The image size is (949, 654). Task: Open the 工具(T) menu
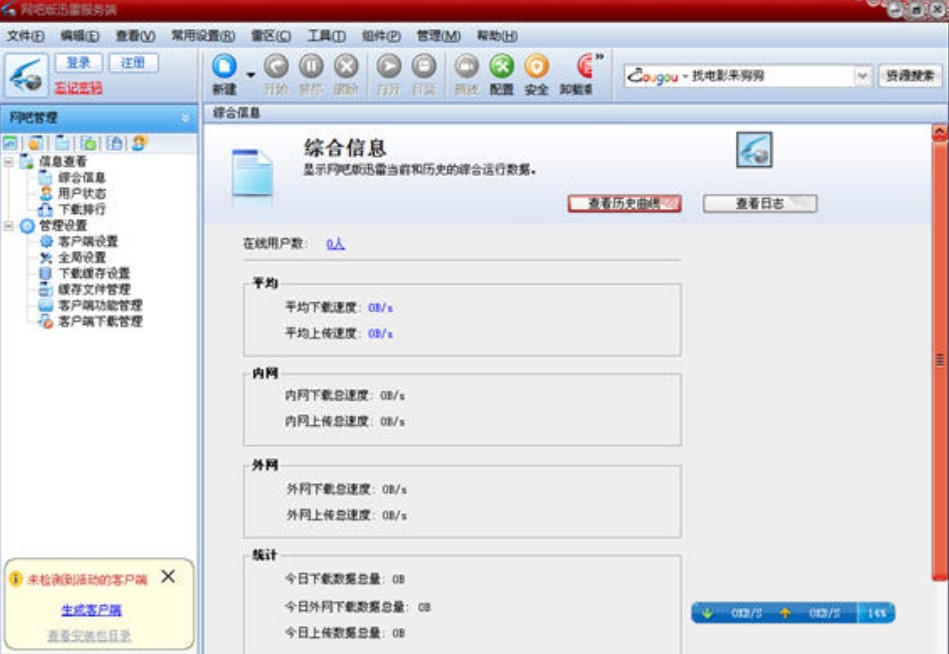click(326, 36)
